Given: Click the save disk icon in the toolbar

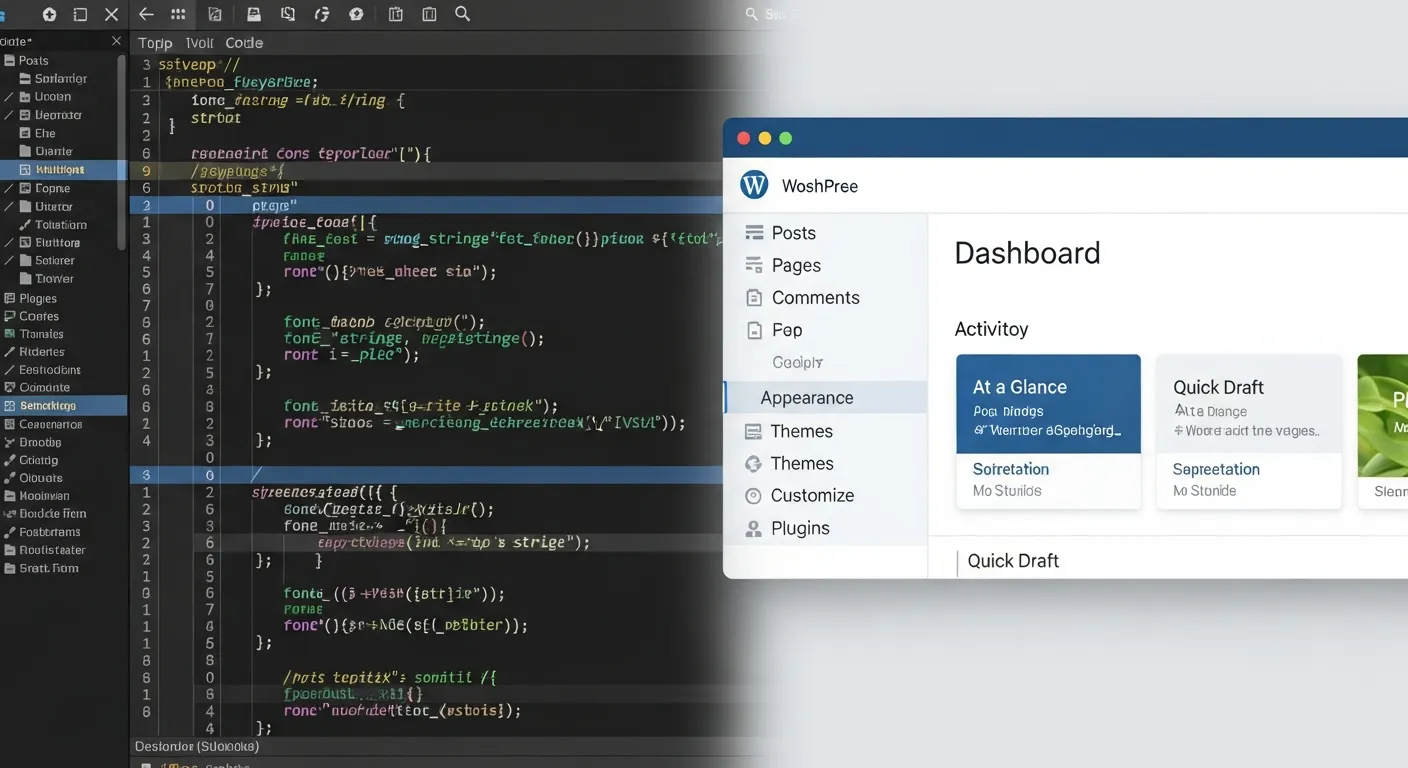Looking at the screenshot, I should coord(254,14).
